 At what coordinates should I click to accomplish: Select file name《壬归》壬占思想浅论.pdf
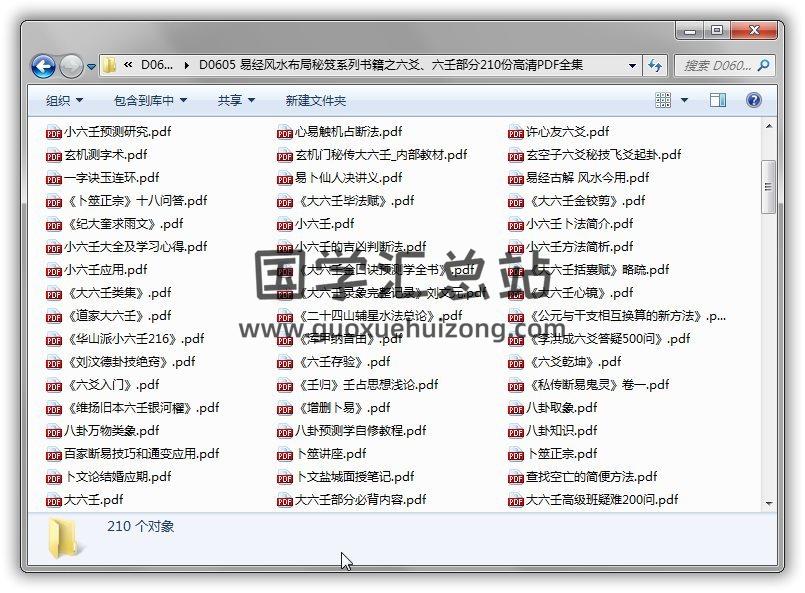coord(368,385)
